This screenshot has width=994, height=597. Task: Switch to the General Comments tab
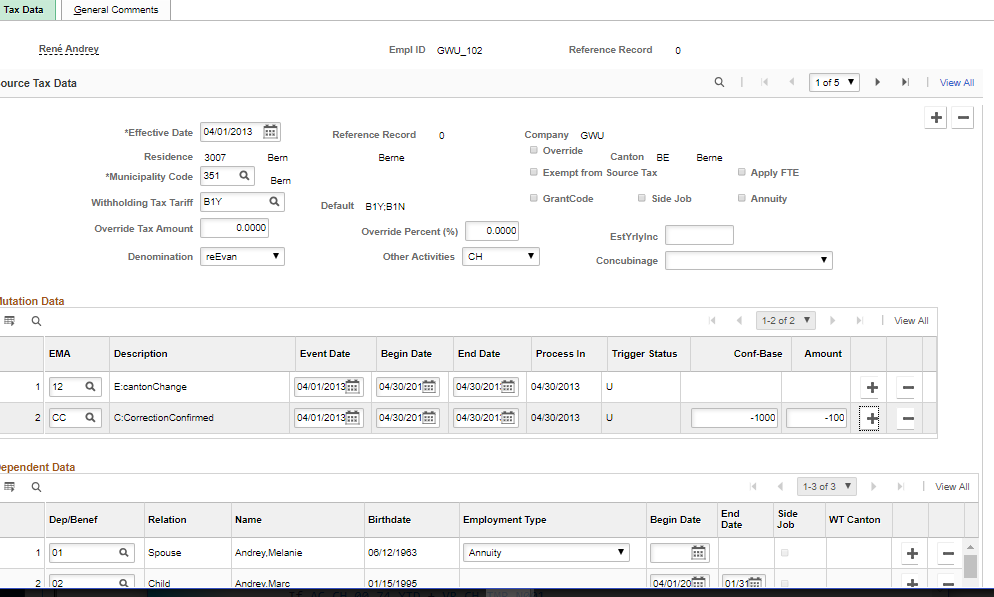point(116,10)
